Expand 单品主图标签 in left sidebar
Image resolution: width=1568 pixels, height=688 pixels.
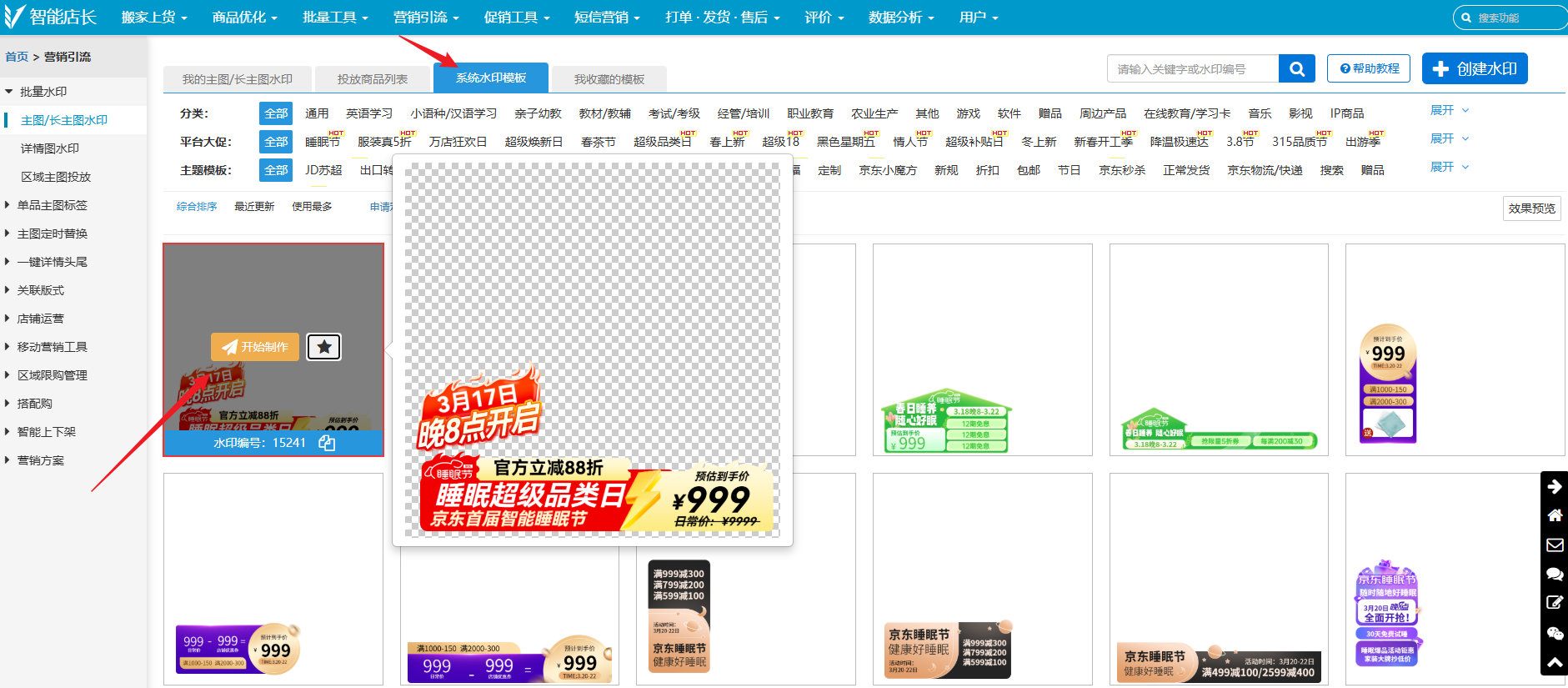(52, 205)
